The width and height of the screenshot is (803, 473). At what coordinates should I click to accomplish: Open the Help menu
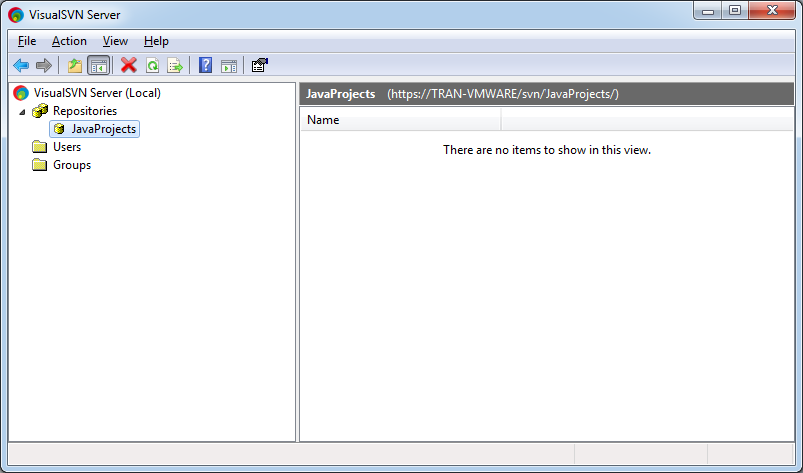[x=156, y=41]
